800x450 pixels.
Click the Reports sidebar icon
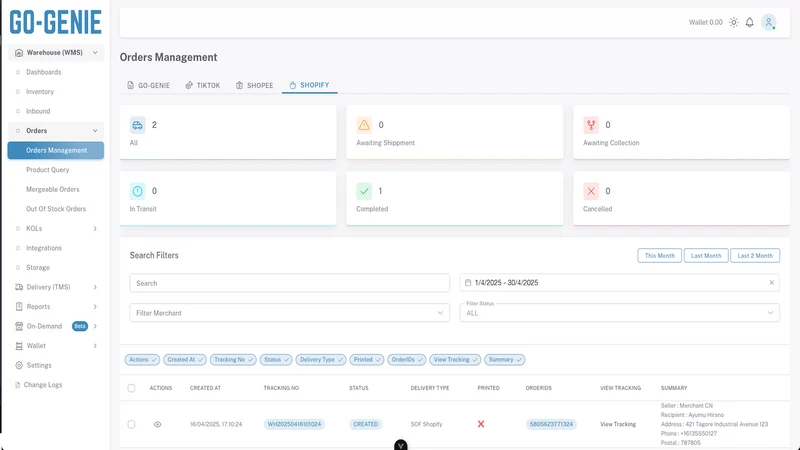click(x=19, y=307)
